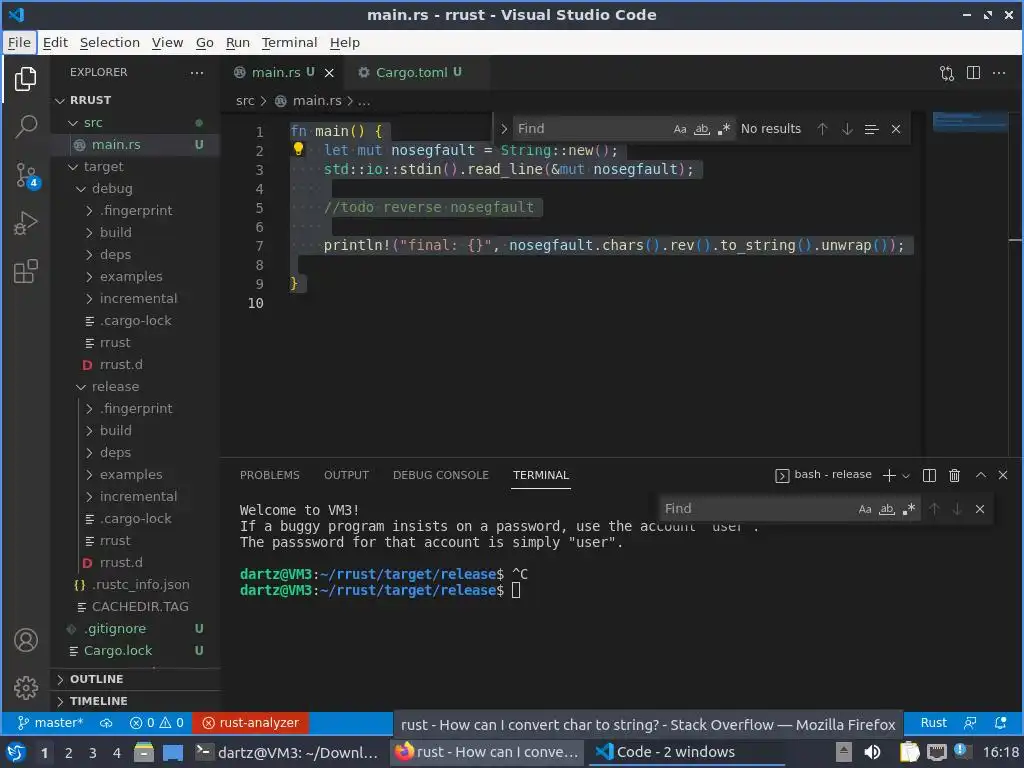1024x768 pixels.
Task: Switch to the DEBUG CONSOLE panel tab
Action: click(441, 475)
